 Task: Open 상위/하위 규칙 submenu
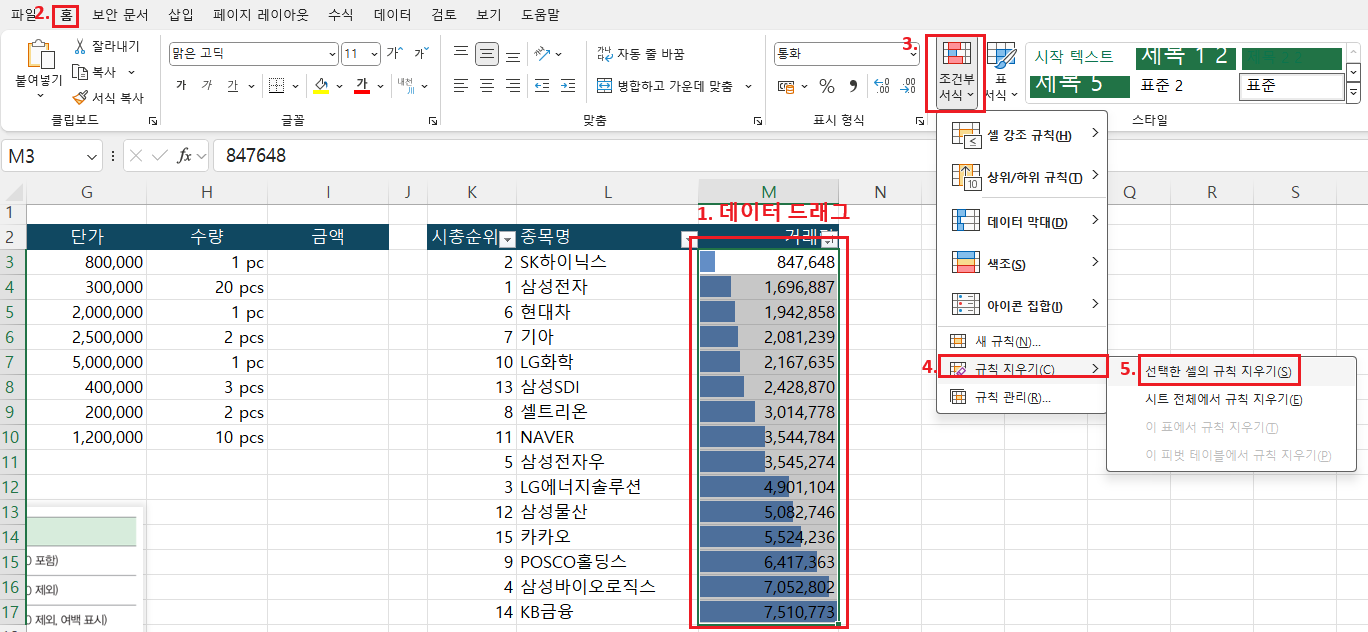1022,177
